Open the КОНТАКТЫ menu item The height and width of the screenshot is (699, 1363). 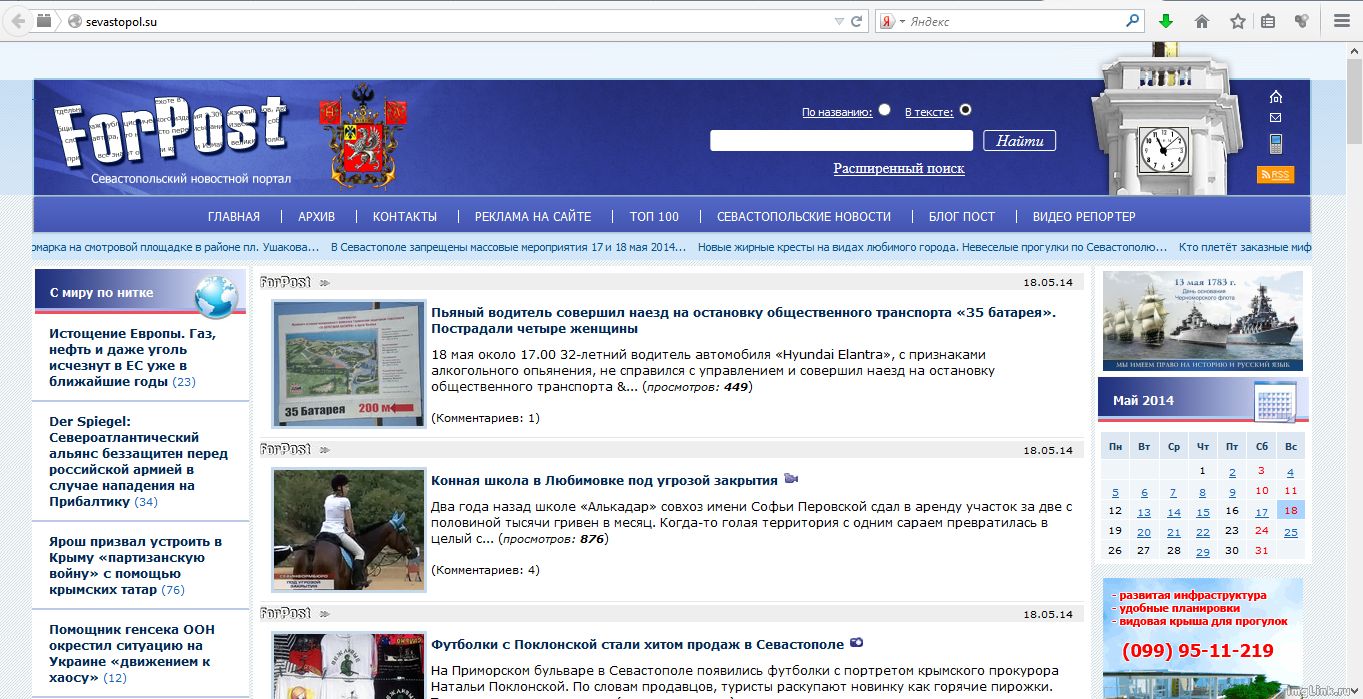(x=405, y=216)
